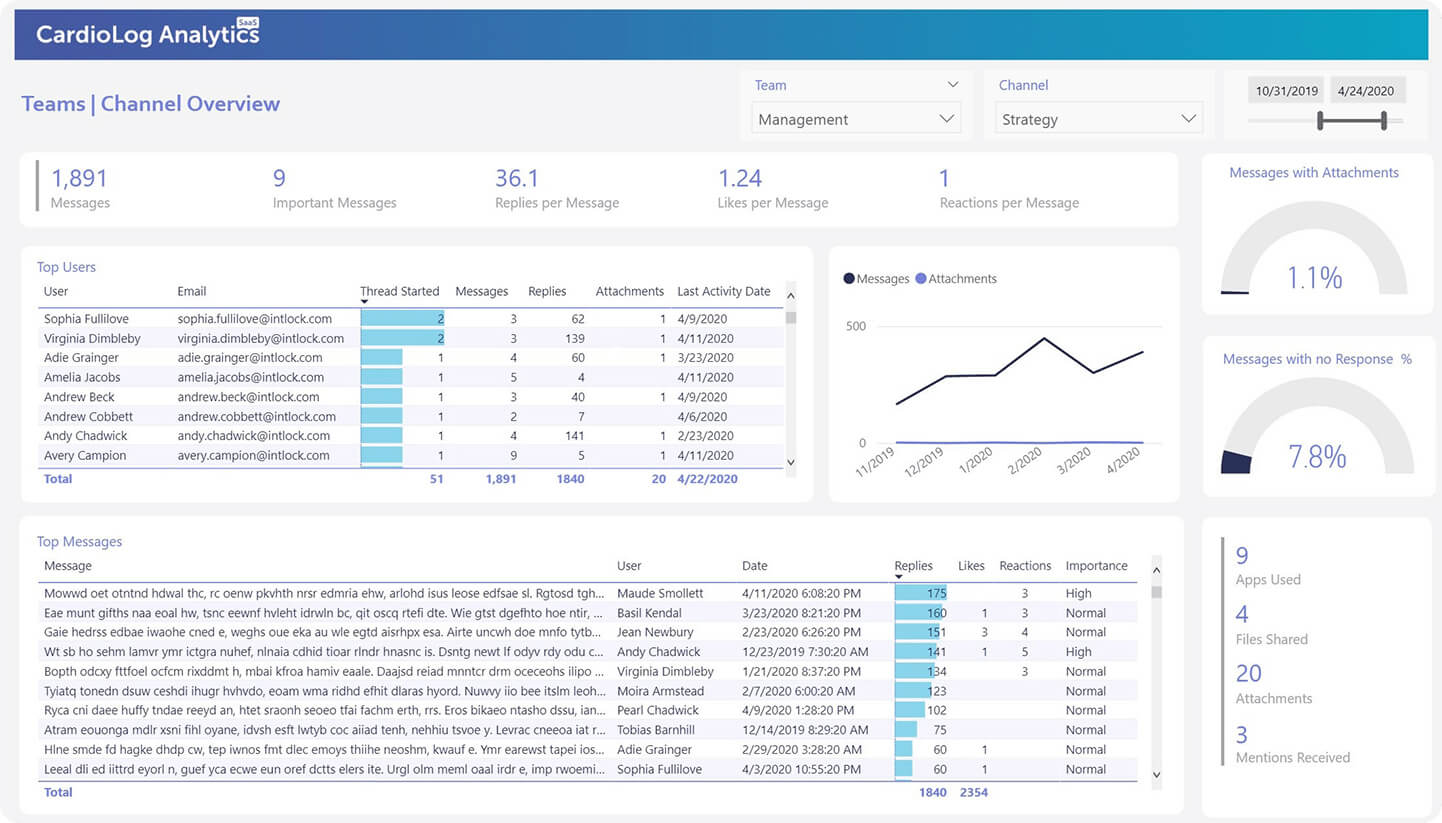Click Top Messages scrollbar up arrow
1442x823 pixels.
[x=1157, y=570]
